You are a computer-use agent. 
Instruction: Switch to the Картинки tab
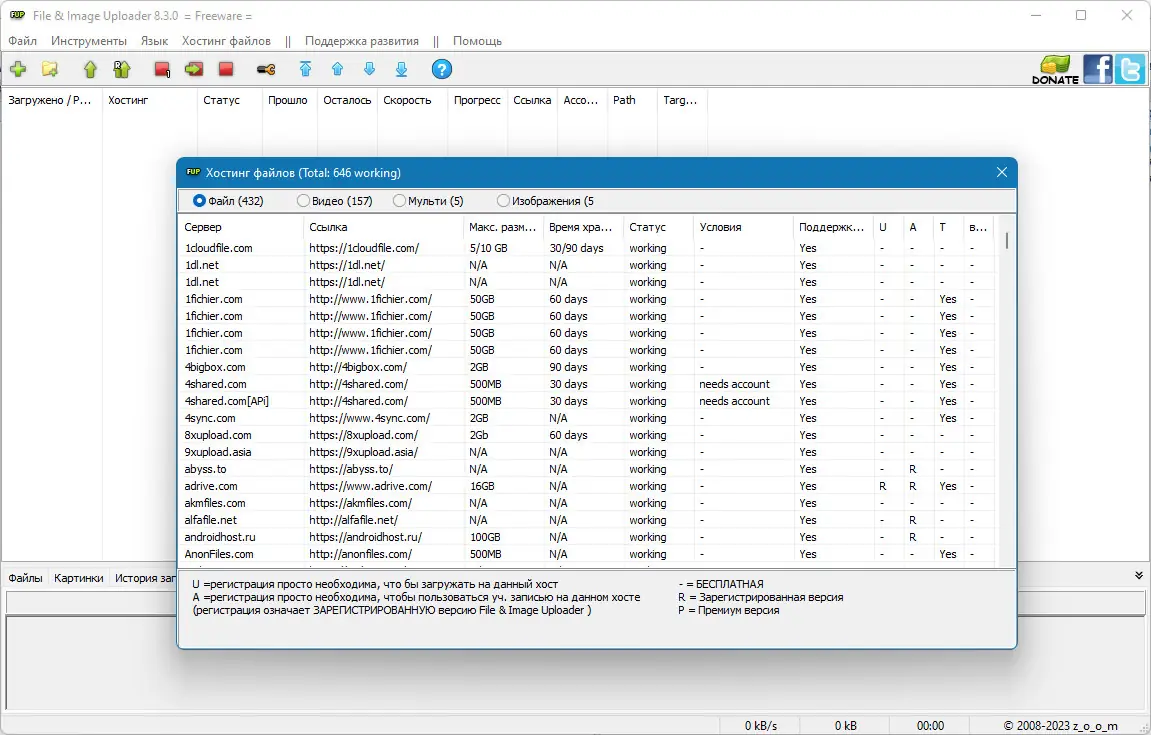click(79, 578)
